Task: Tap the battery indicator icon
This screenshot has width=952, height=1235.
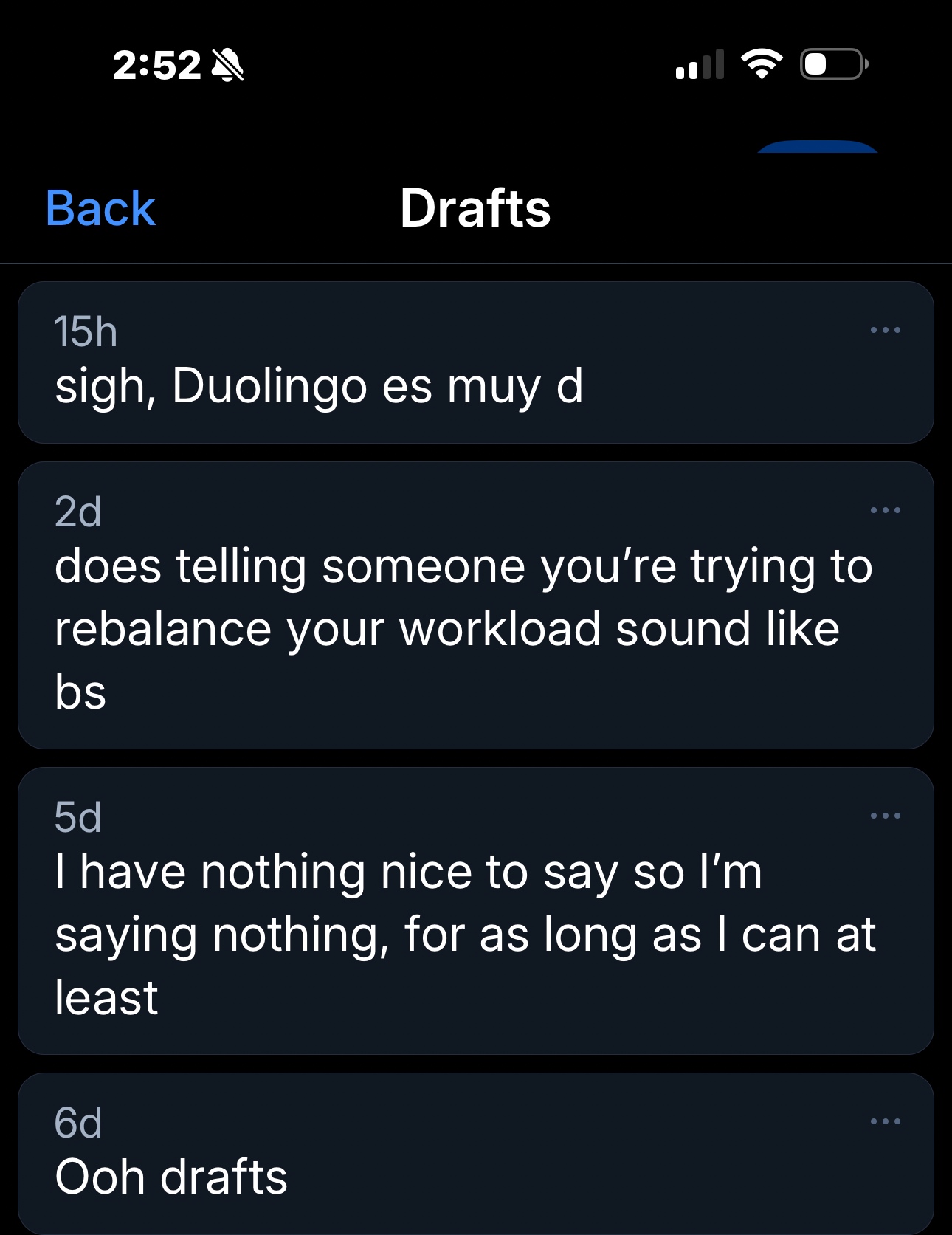Action: pyautogui.click(x=834, y=64)
